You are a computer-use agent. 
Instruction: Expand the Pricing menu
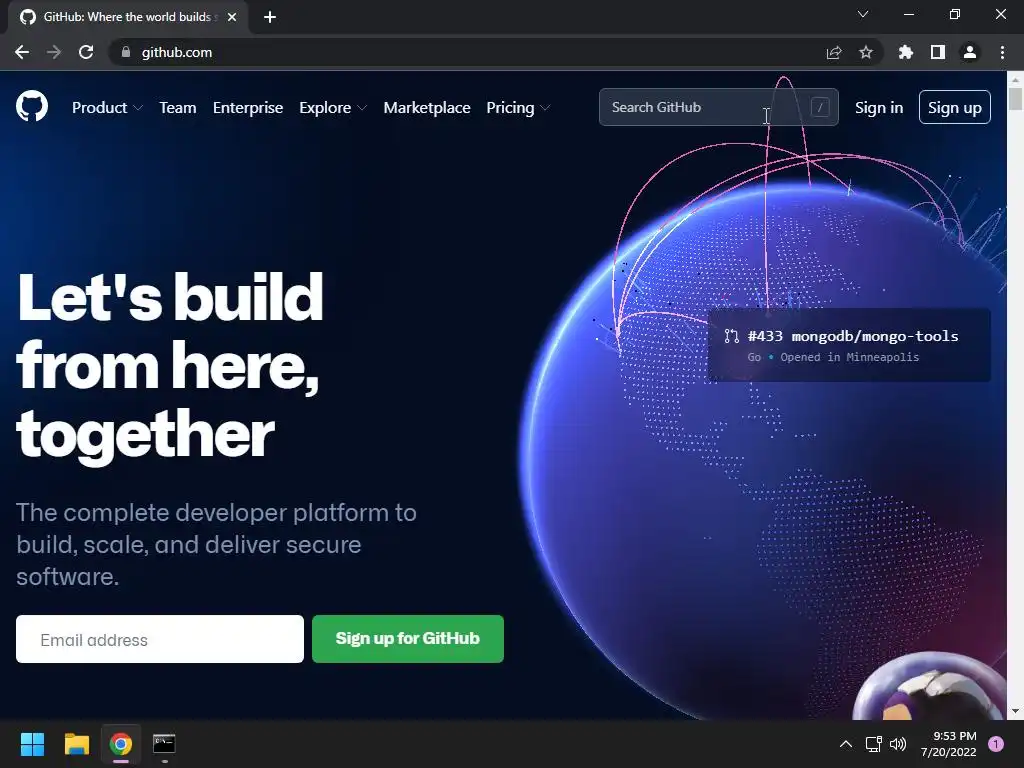[x=518, y=108]
